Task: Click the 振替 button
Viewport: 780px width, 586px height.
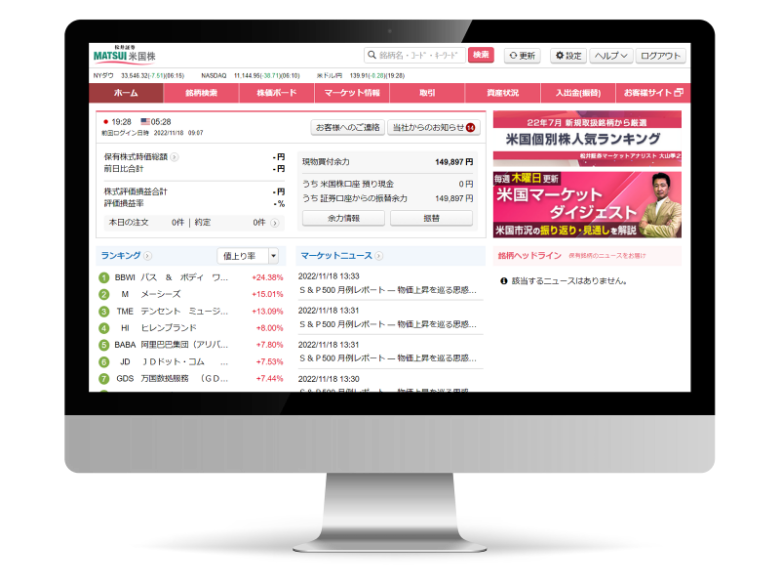Action: coord(431,218)
